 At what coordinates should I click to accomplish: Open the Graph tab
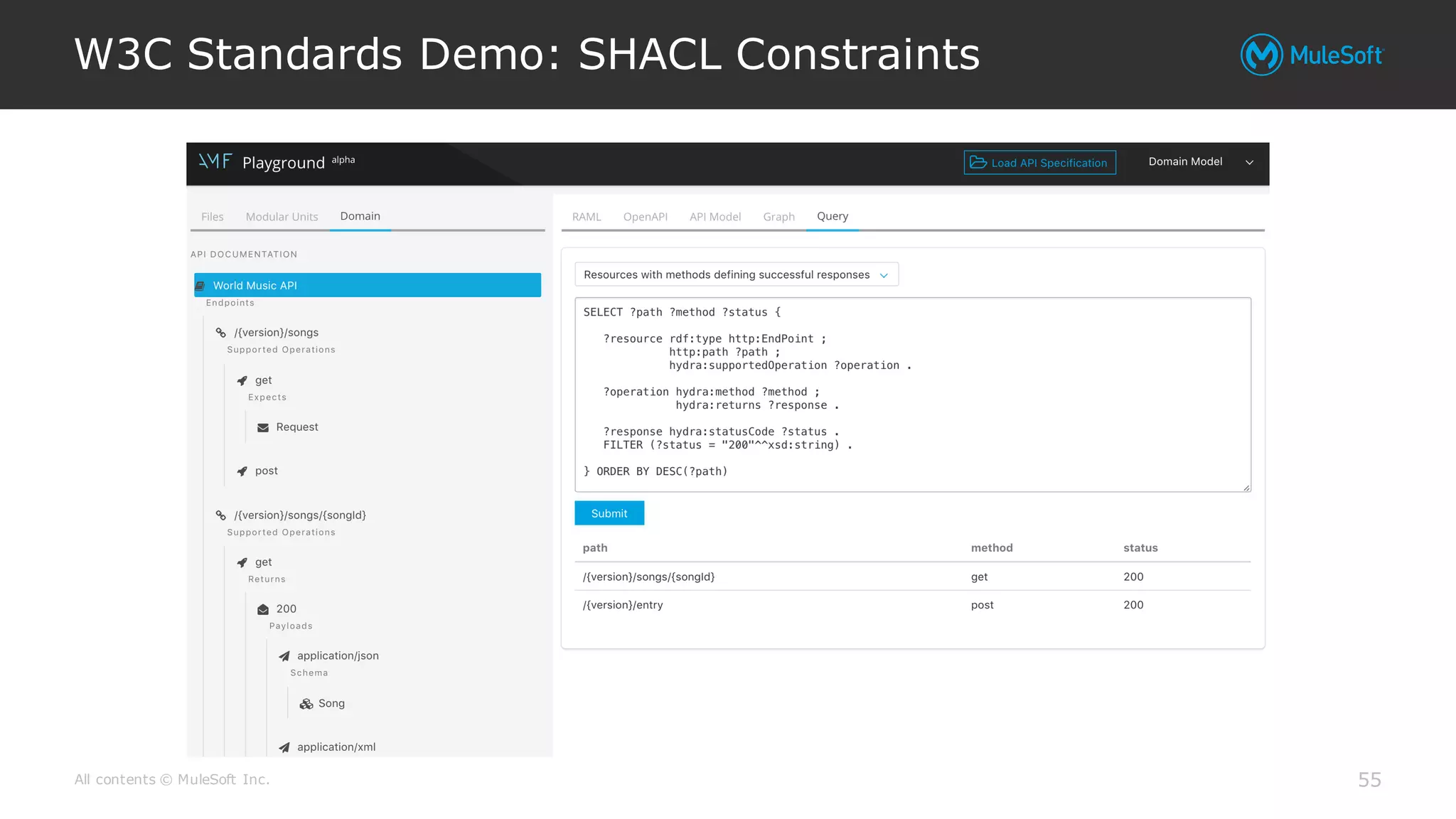coord(779,217)
